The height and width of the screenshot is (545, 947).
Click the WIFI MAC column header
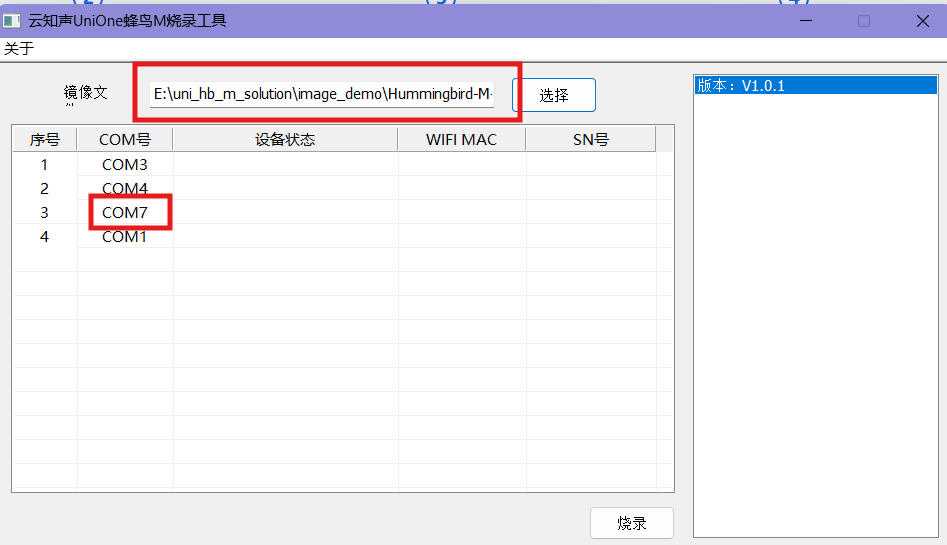click(x=461, y=140)
